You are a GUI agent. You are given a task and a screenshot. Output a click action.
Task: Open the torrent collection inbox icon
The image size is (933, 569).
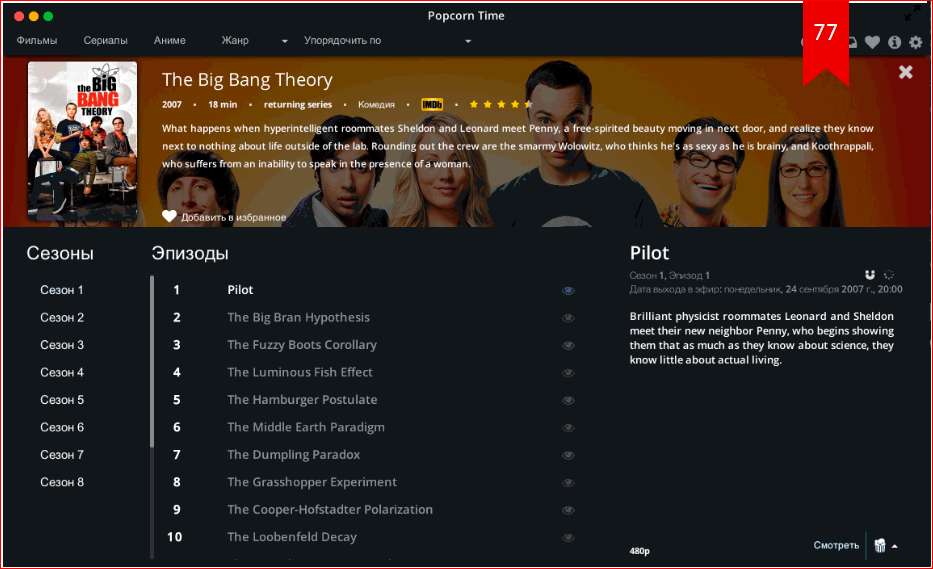[x=853, y=42]
